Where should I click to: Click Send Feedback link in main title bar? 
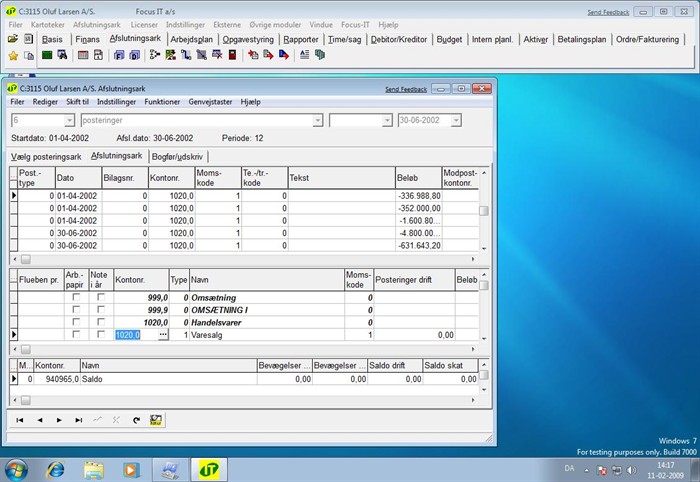point(608,12)
